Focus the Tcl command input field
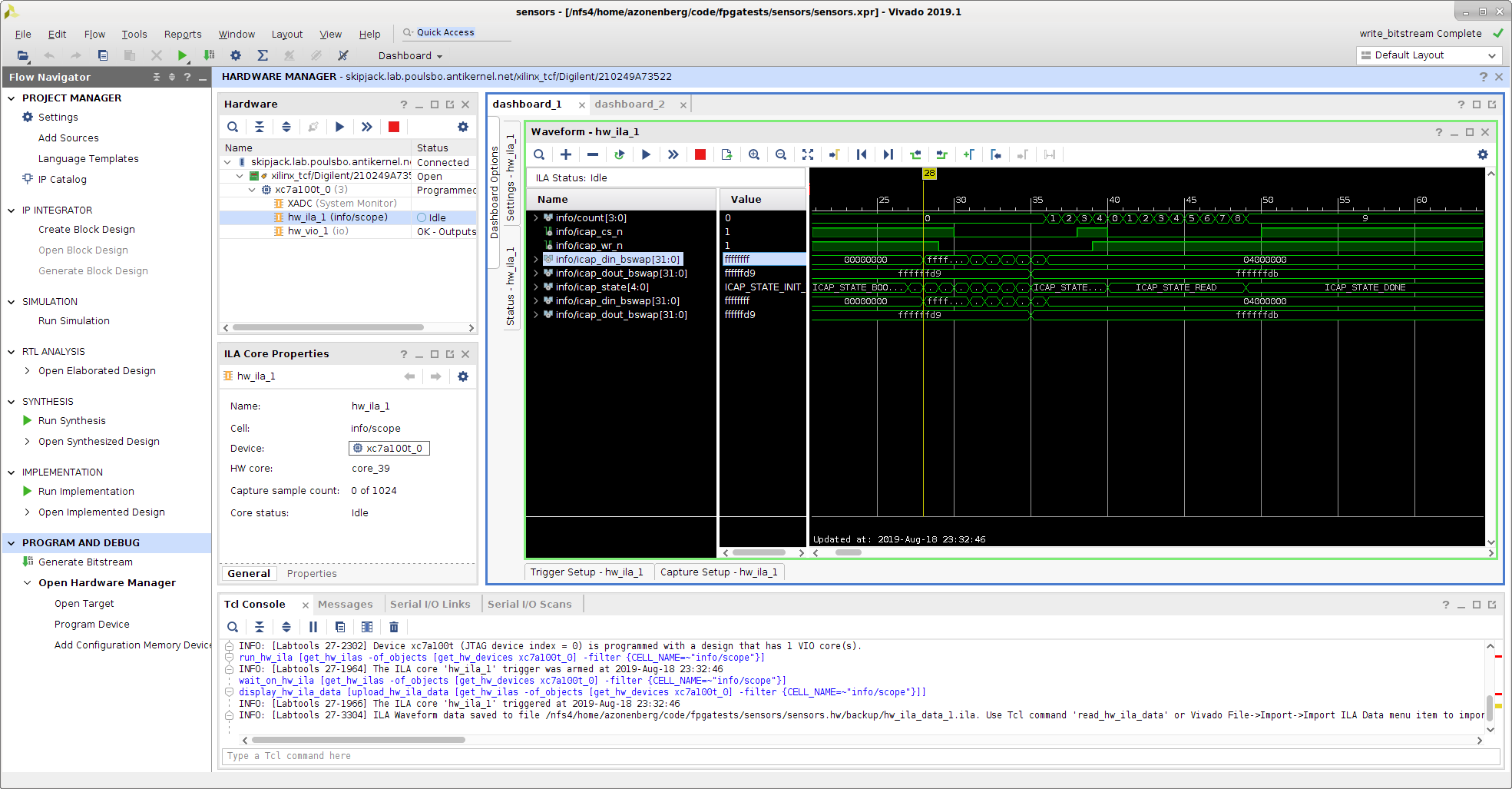This screenshot has height=789, width=1512. [x=860, y=756]
